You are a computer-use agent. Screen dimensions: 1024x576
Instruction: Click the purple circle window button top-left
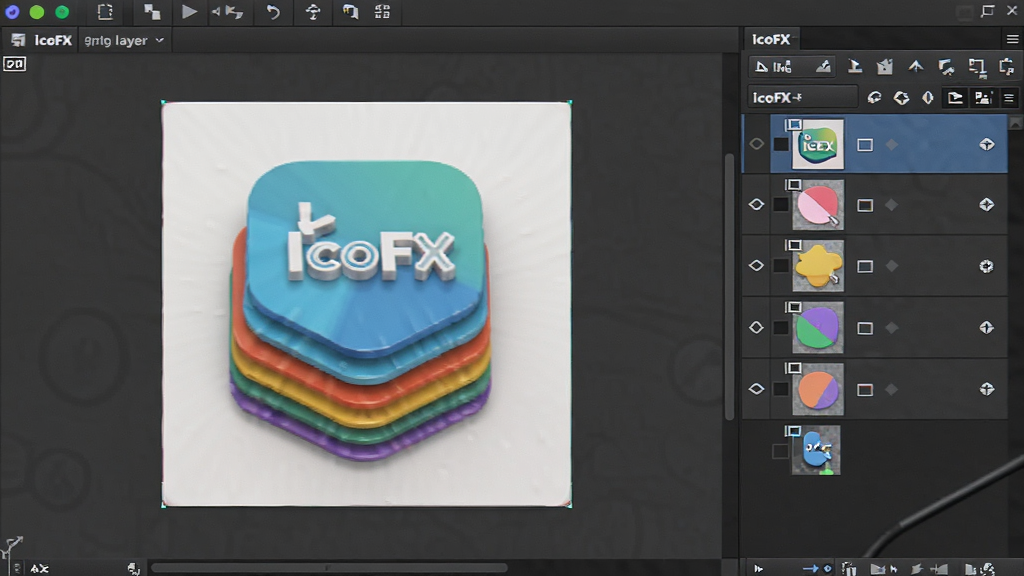(x=12, y=12)
